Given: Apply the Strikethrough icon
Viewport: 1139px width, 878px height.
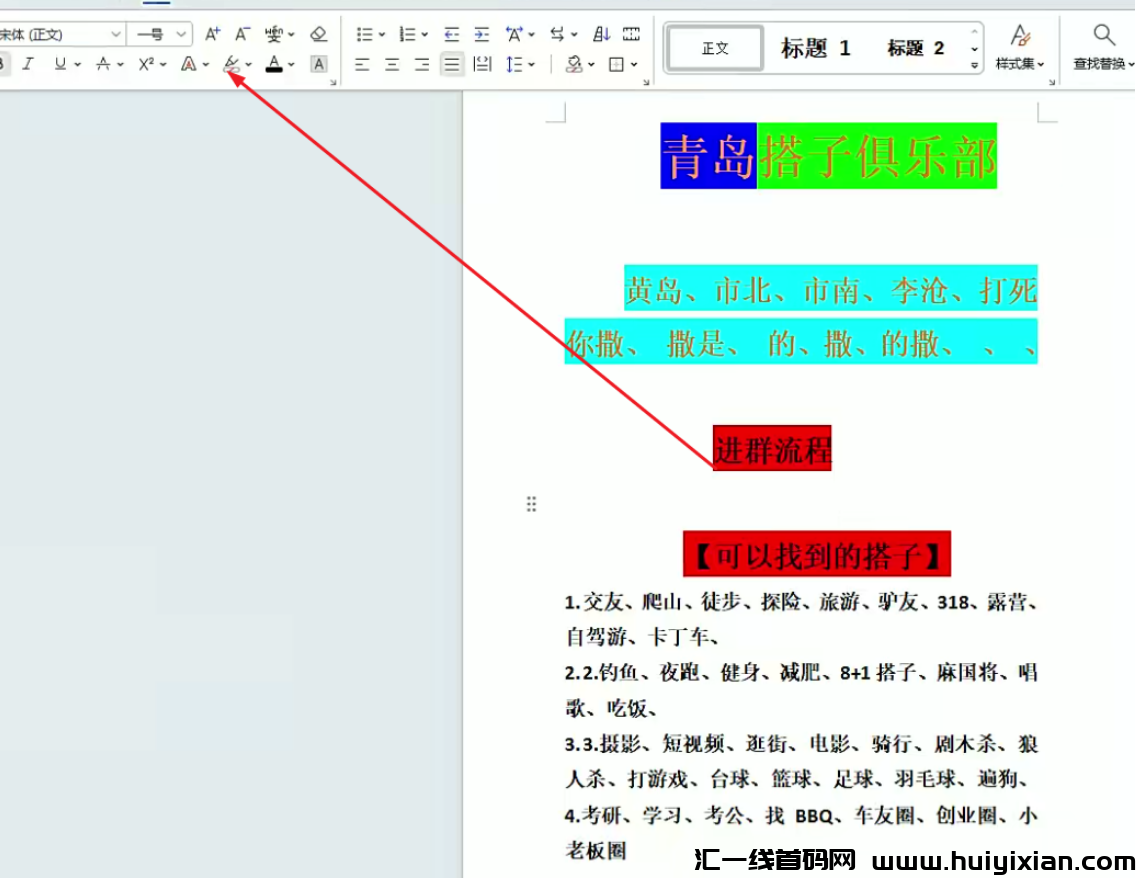Looking at the screenshot, I should point(103,64).
